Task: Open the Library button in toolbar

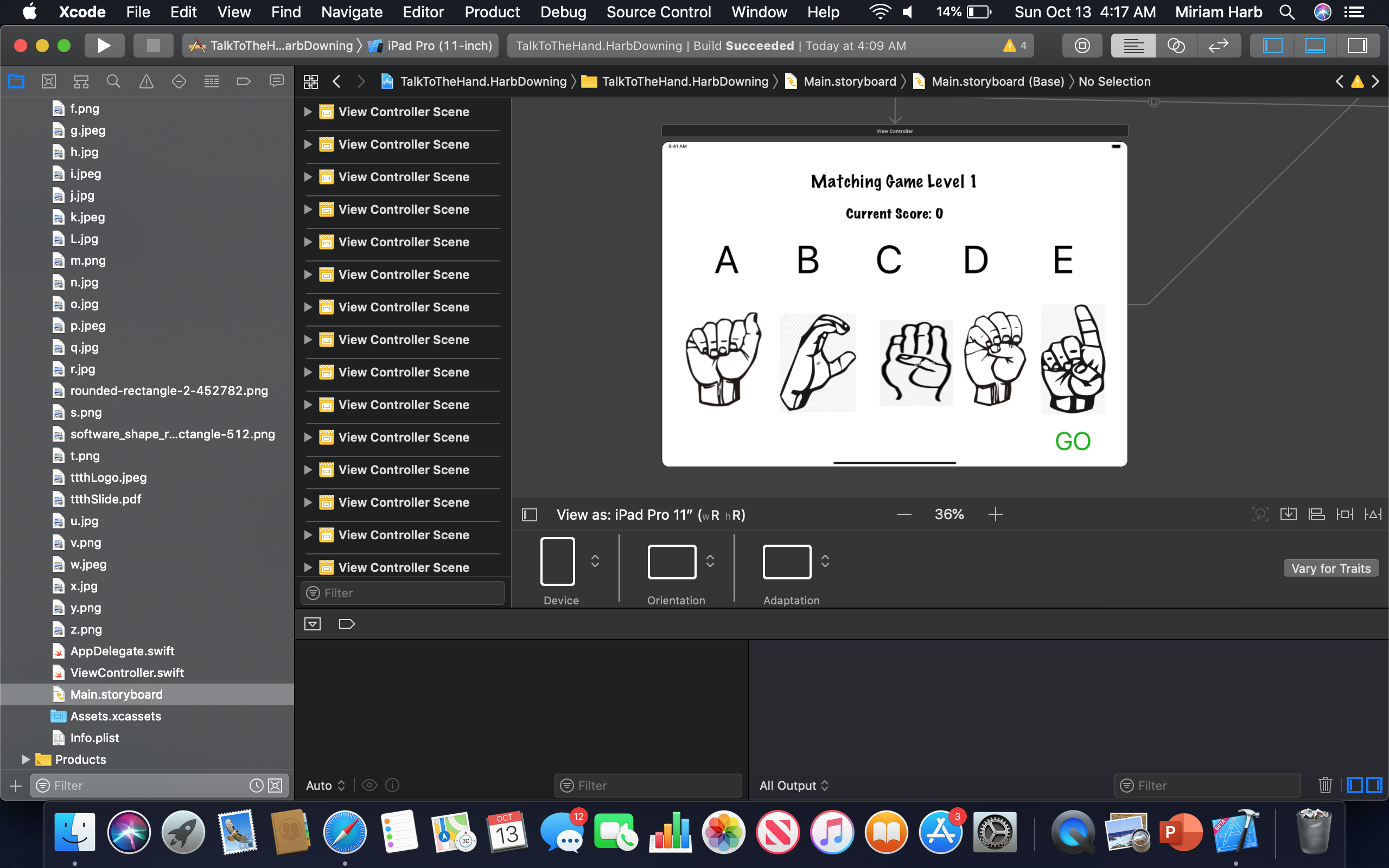Action: tap(1082, 46)
